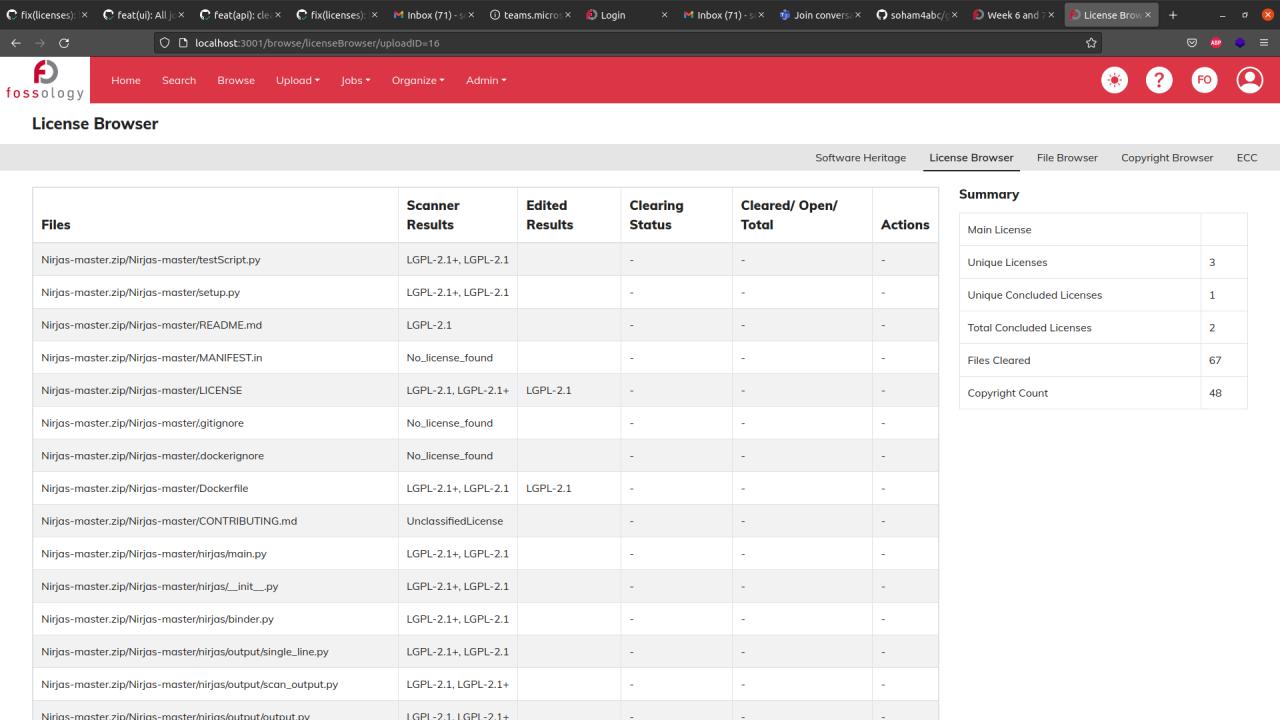
Task: Switch to the feat(api) browser tab
Action: pos(240,15)
